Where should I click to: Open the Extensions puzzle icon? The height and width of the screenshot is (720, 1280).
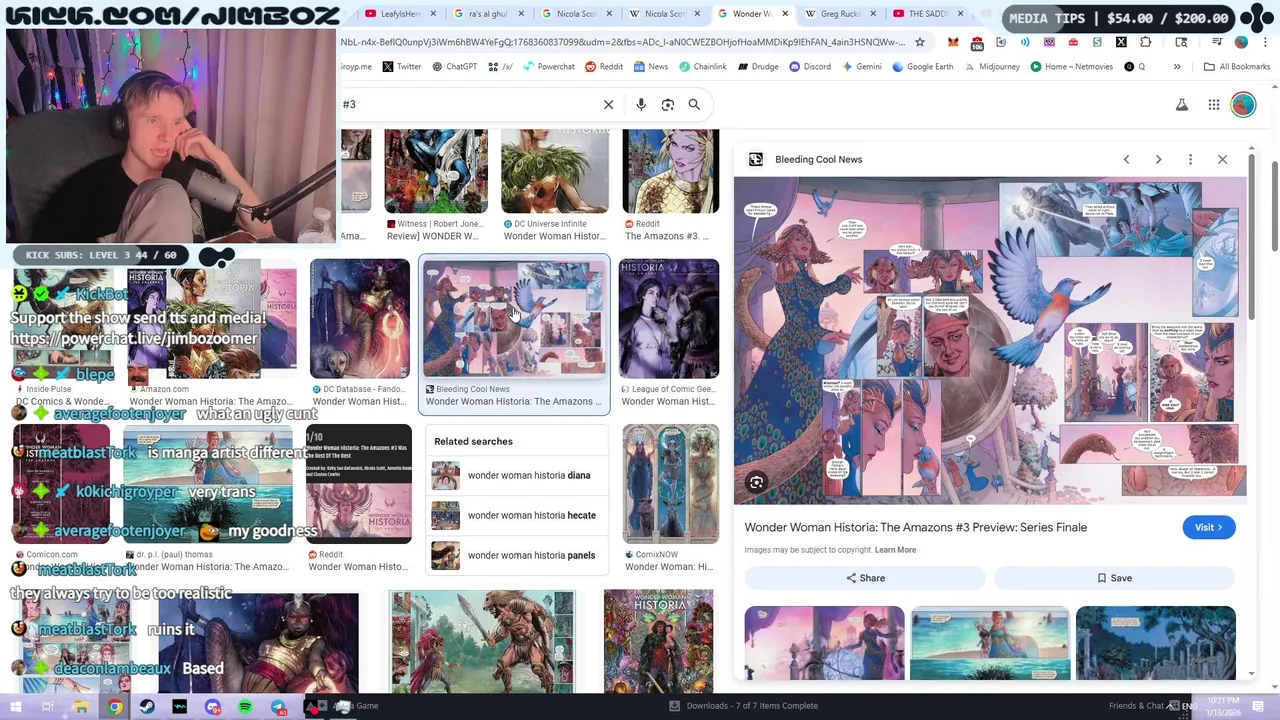point(1145,42)
